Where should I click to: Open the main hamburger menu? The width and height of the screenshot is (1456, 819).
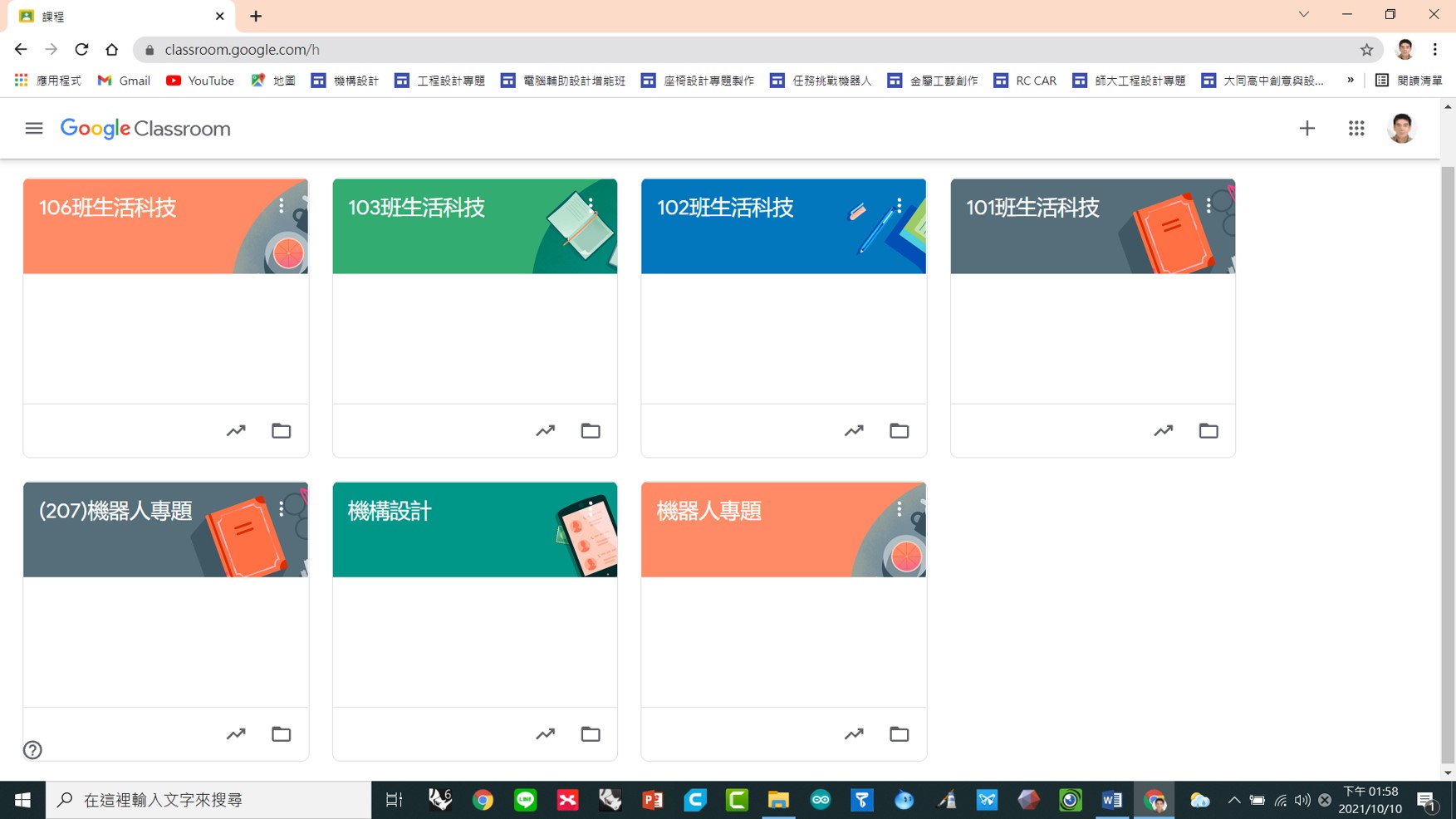click(x=33, y=129)
